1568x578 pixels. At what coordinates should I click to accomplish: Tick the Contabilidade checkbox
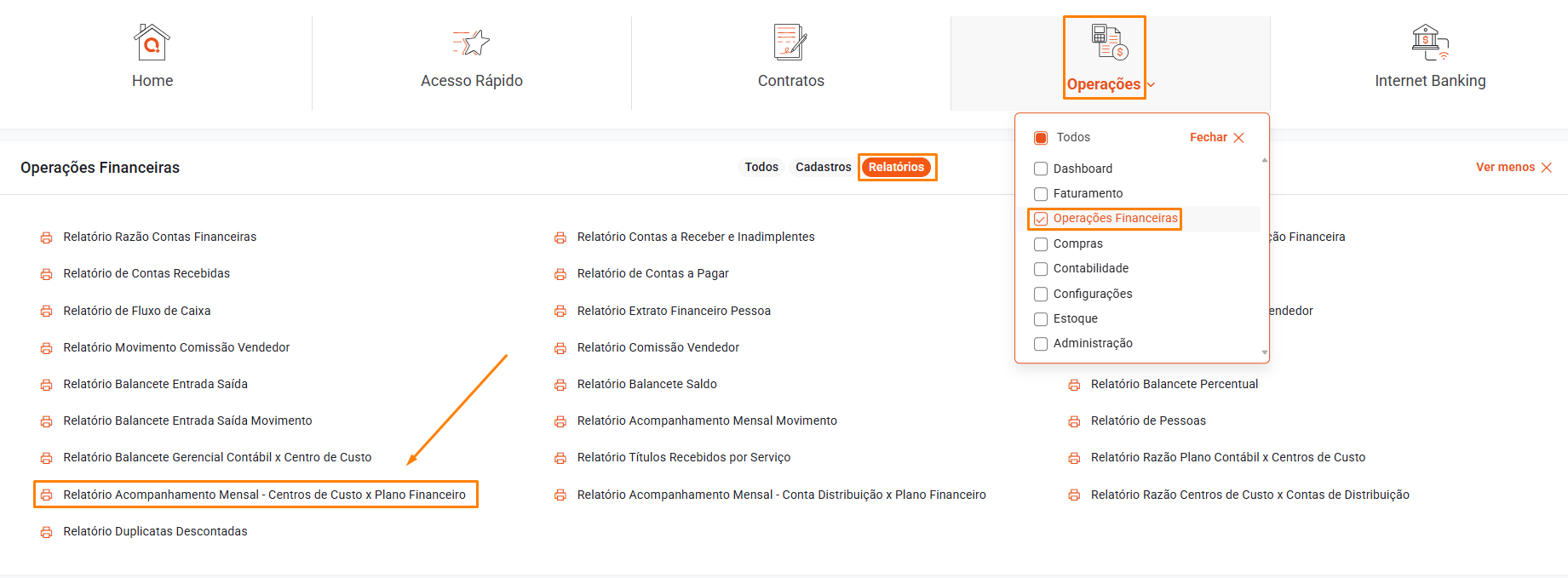[1041, 269]
